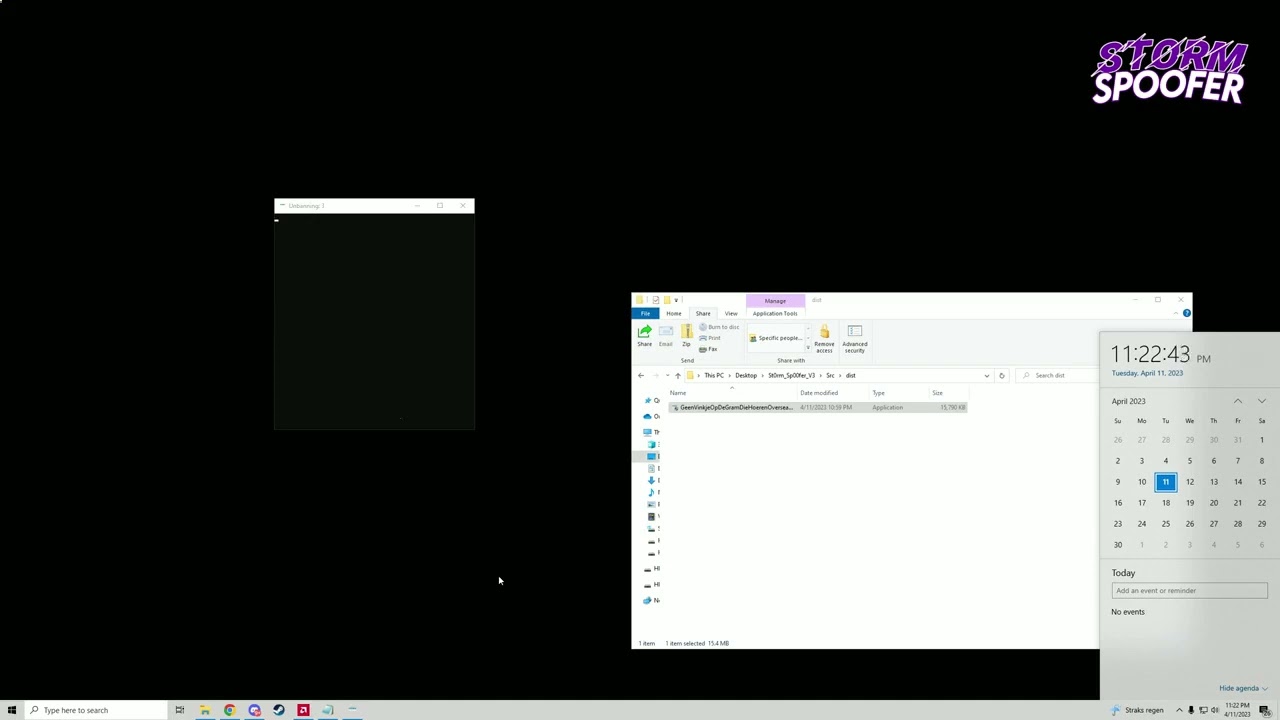Image resolution: width=1280 pixels, height=720 pixels.
Task: Switch to the Home ribbon tab
Action: (x=674, y=313)
